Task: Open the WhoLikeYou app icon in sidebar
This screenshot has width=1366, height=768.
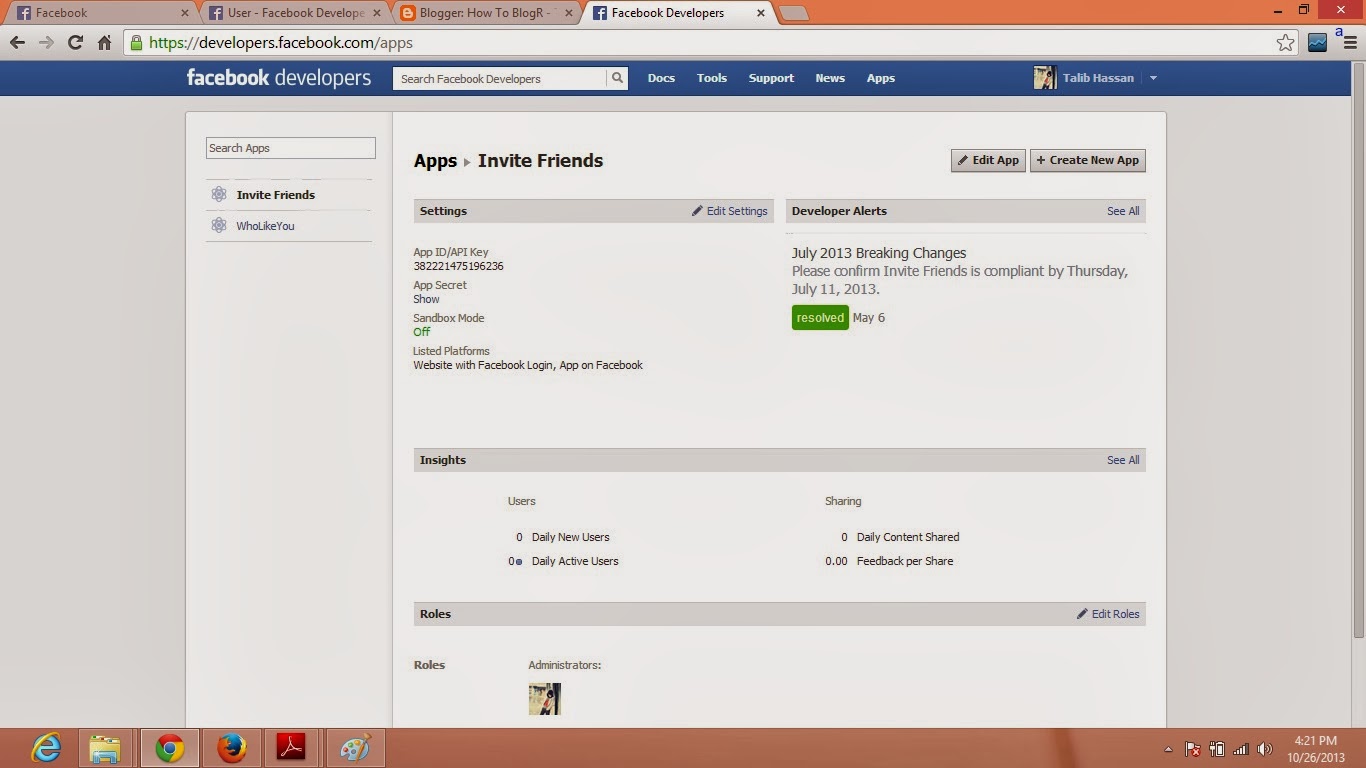Action: [x=219, y=226]
